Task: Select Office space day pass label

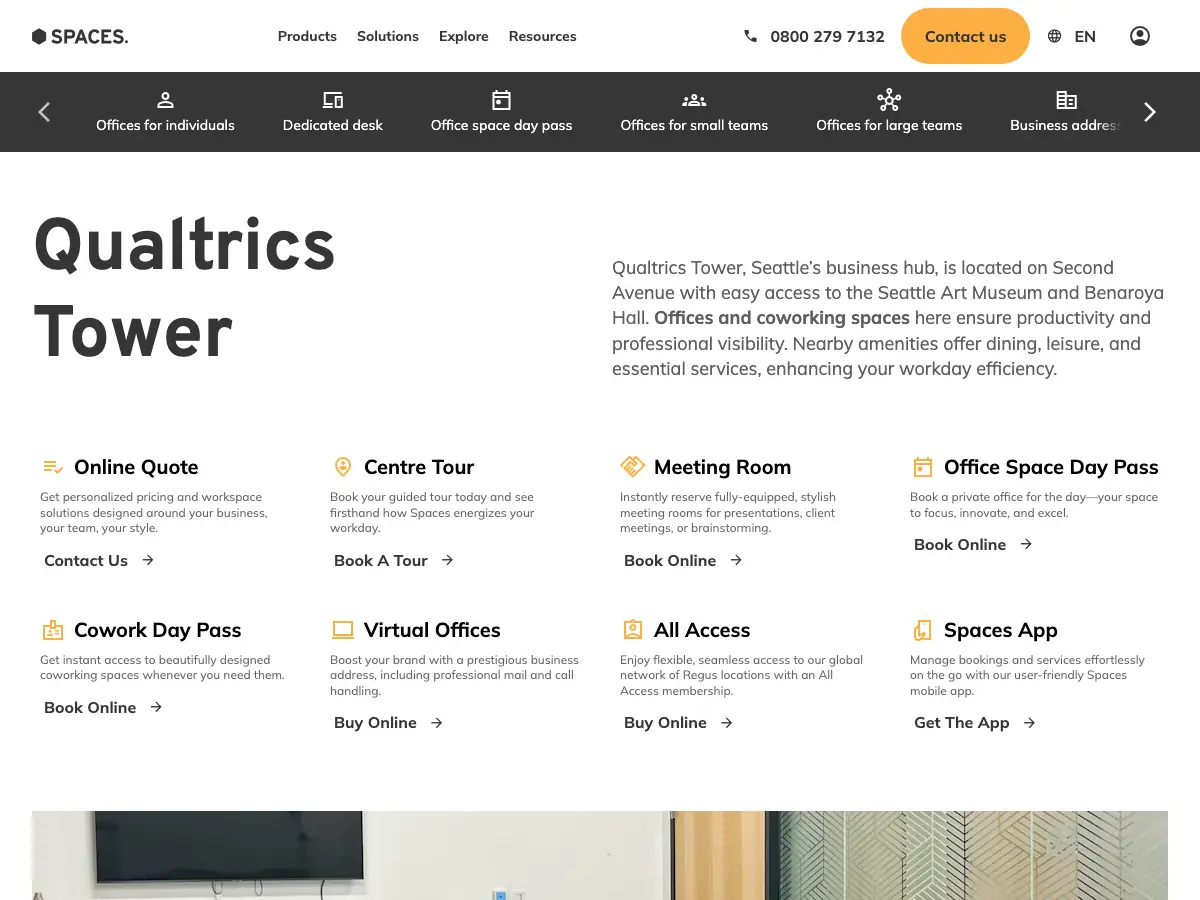Action: (x=502, y=125)
